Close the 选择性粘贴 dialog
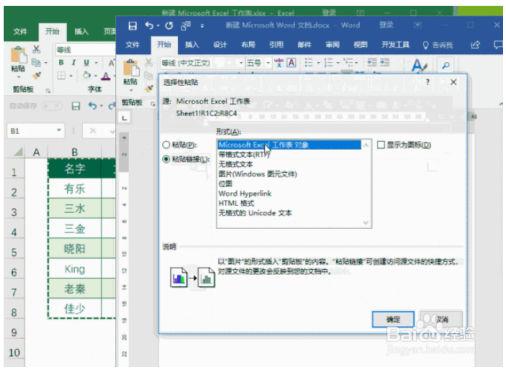506x370 pixels. tap(453, 82)
